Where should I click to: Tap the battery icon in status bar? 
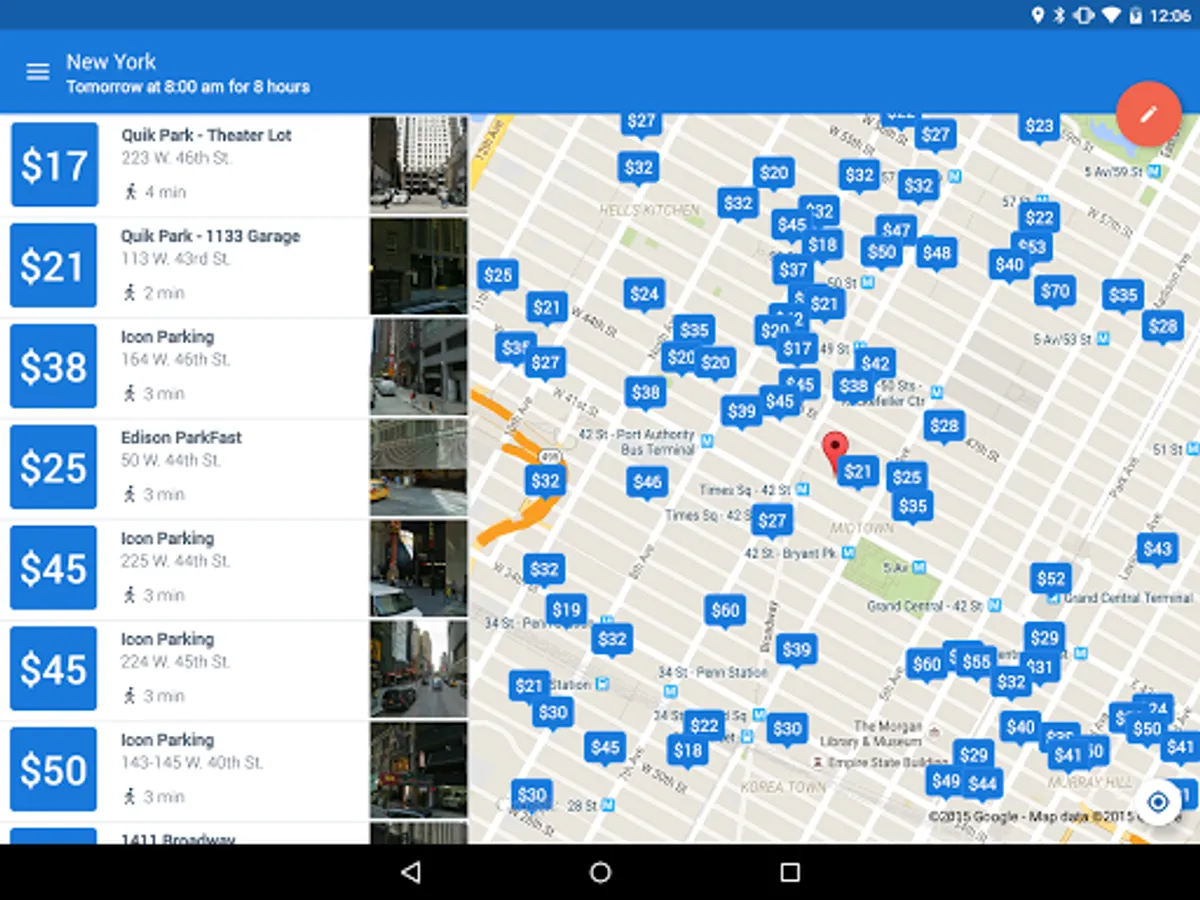1136,15
